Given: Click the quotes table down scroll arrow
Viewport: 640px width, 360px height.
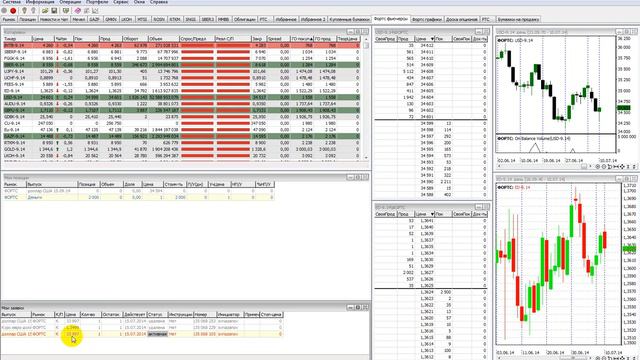Looking at the screenshot, I should 366,158.
